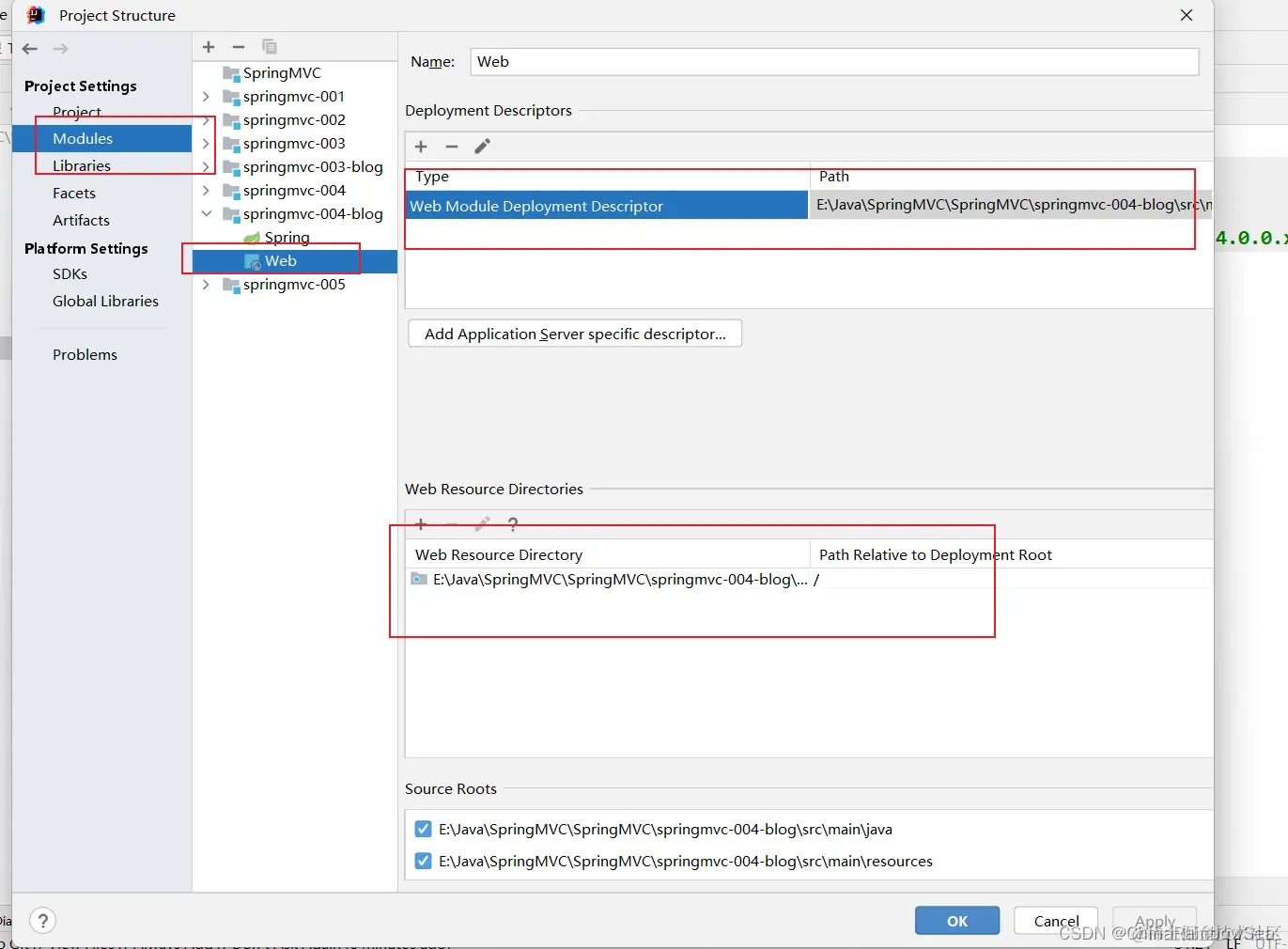Toggle src\main\resources source root checkbox
1288x949 pixels.
(x=424, y=861)
